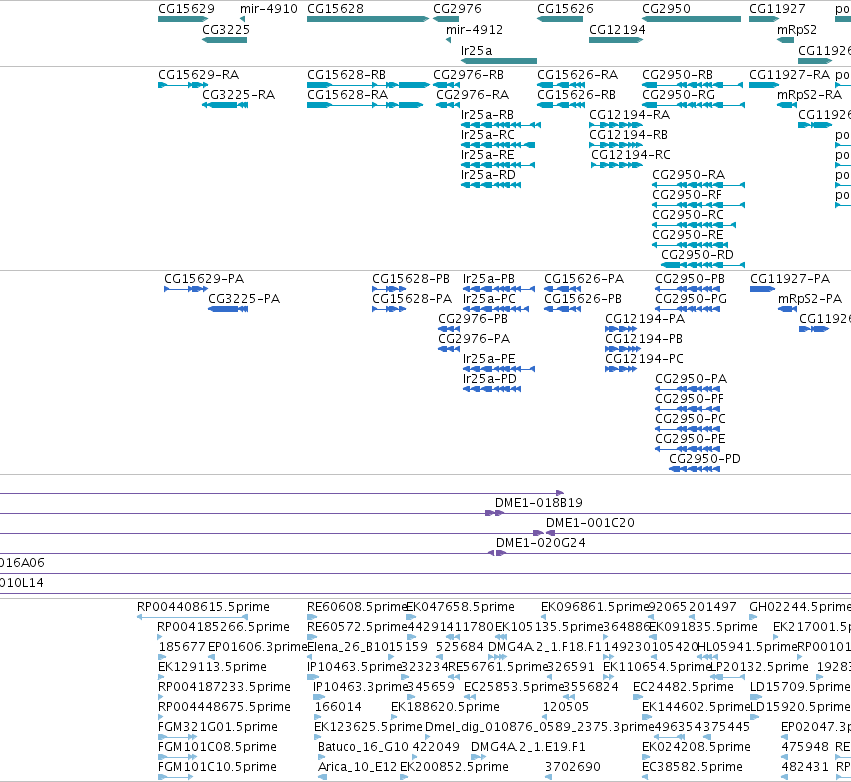Click EST label FGM321G01.5prime
This screenshot has height=782, width=851.
[x=218, y=727]
